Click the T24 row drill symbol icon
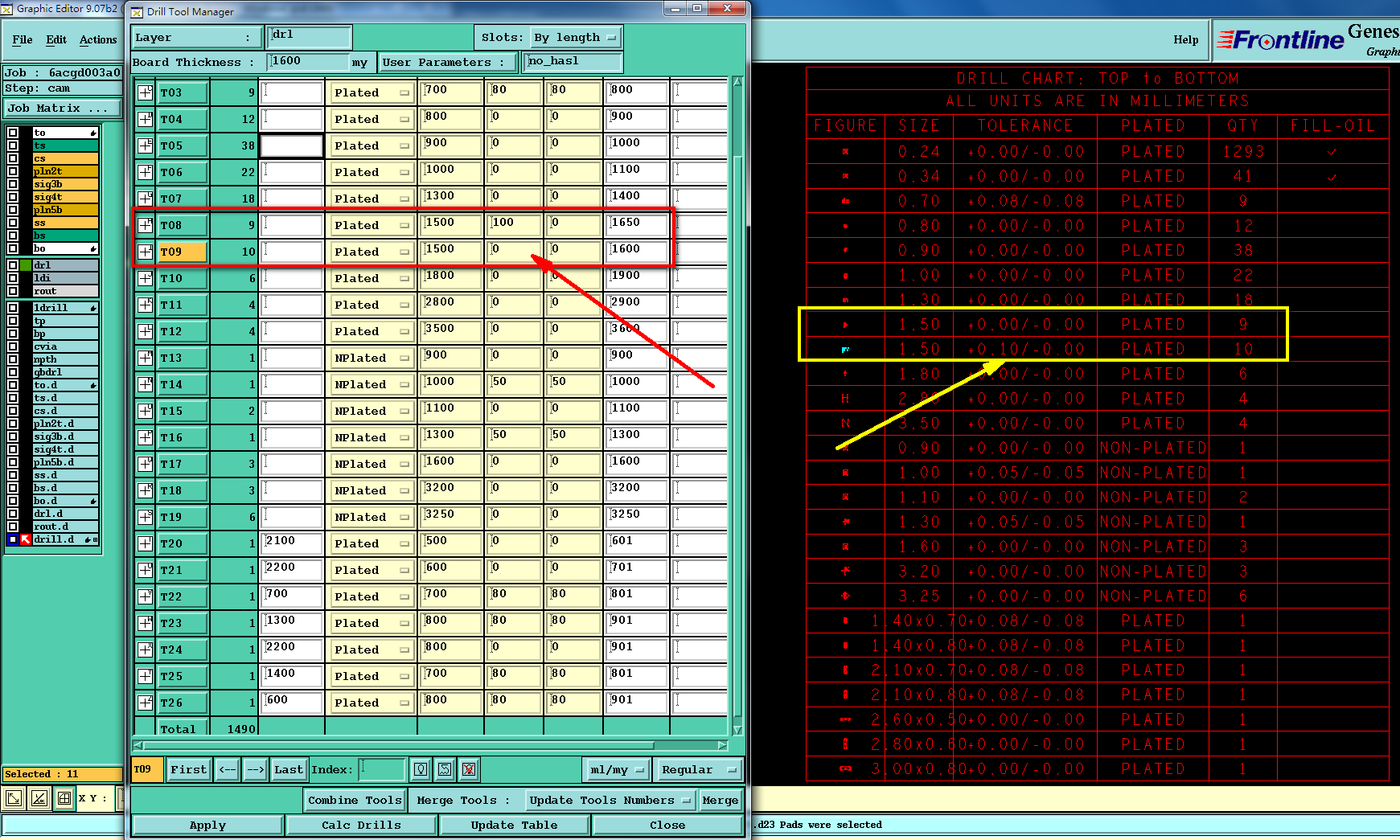1400x840 pixels. coord(146,649)
